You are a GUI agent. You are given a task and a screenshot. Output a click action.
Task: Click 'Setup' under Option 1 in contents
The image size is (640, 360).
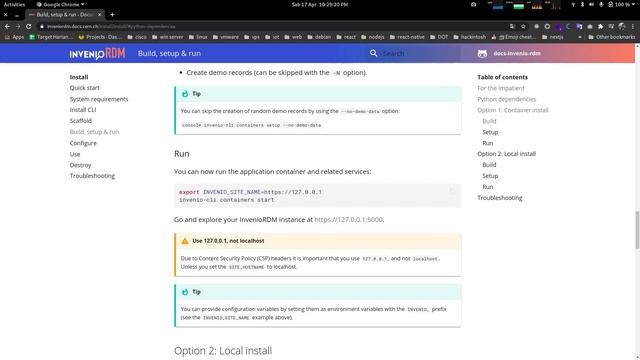pos(490,132)
